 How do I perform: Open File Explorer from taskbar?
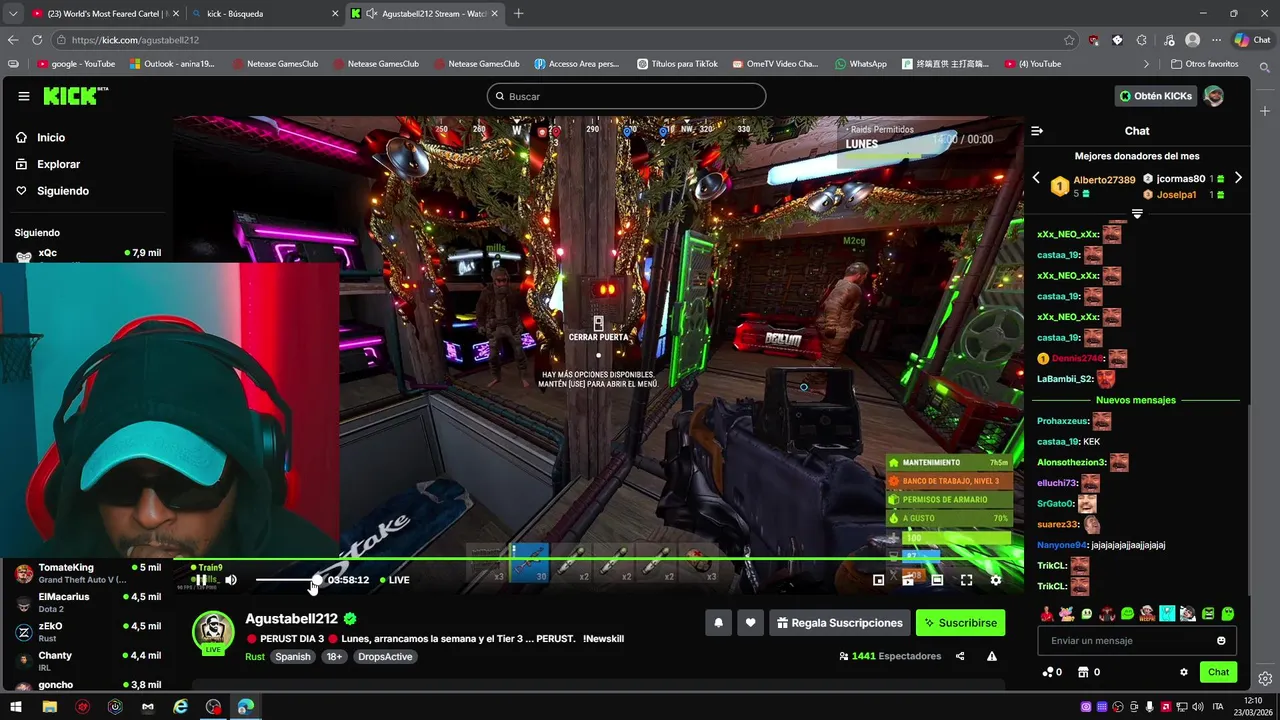tap(50, 706)
